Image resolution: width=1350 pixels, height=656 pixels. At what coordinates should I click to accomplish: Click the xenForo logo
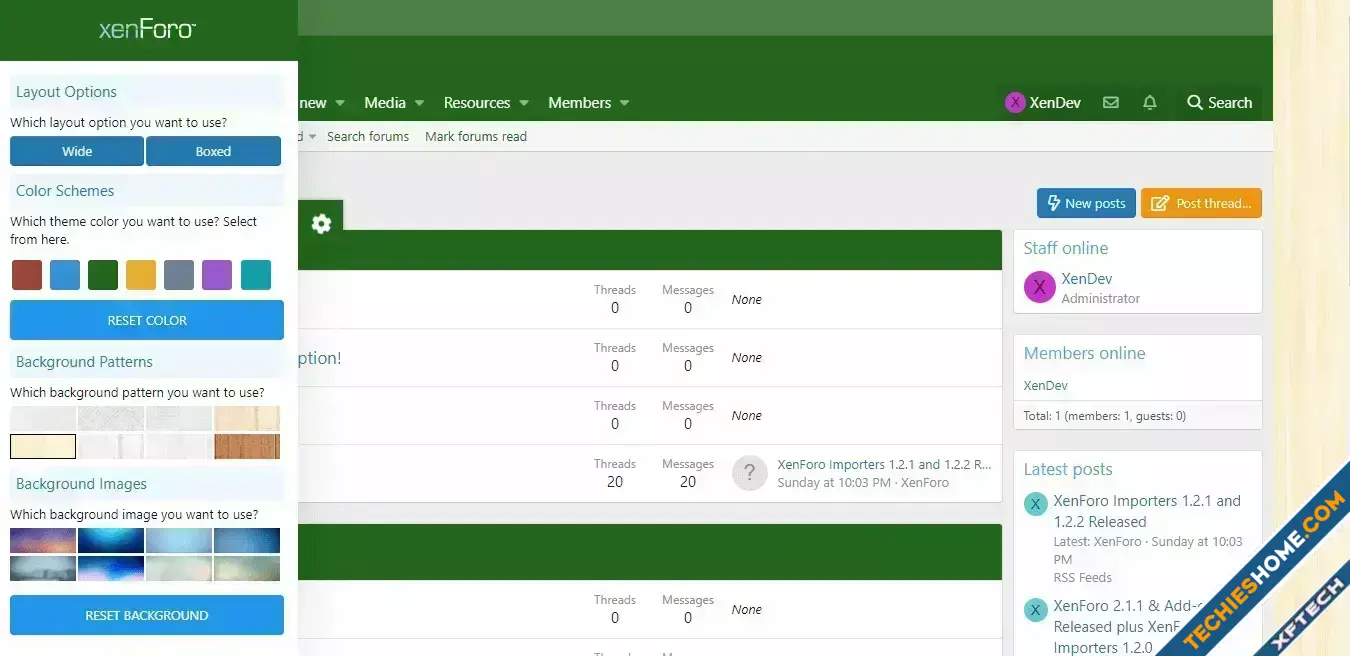(147, 30)
